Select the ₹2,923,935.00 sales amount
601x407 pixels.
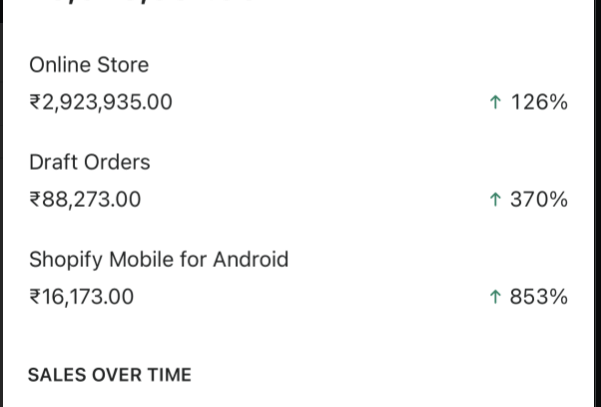(101, 102)
